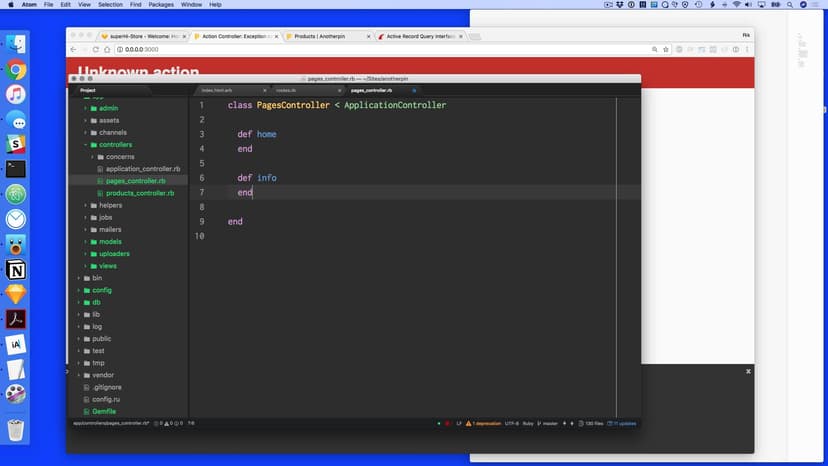This screenshot has height=466, width=828.
Task: Open iTunes from the dock
Action: pos(16,95)
